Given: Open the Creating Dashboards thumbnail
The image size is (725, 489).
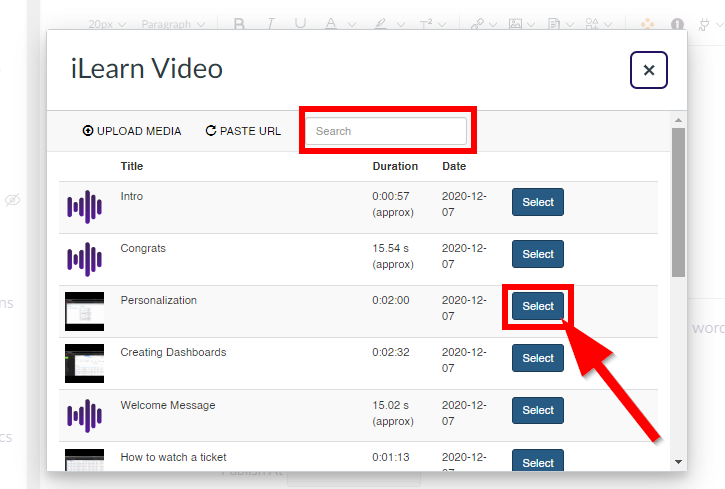Looking at the screenshot, I should (x=85, y=363).
